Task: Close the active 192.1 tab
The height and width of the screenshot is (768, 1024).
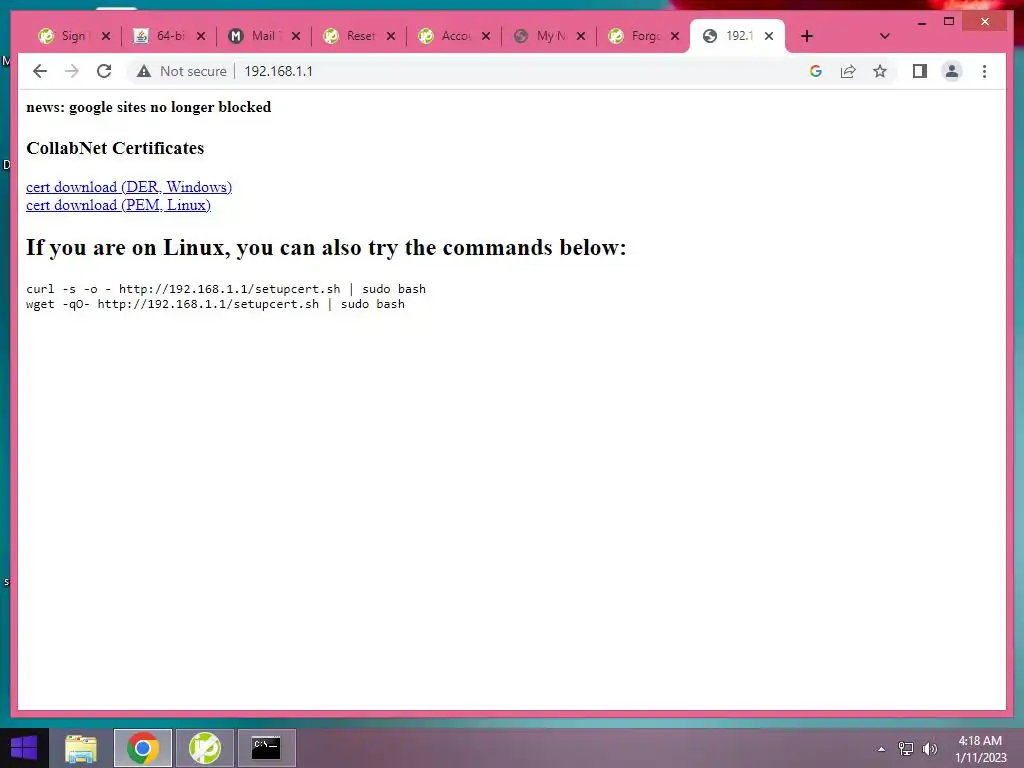Action: coord(769,36)
